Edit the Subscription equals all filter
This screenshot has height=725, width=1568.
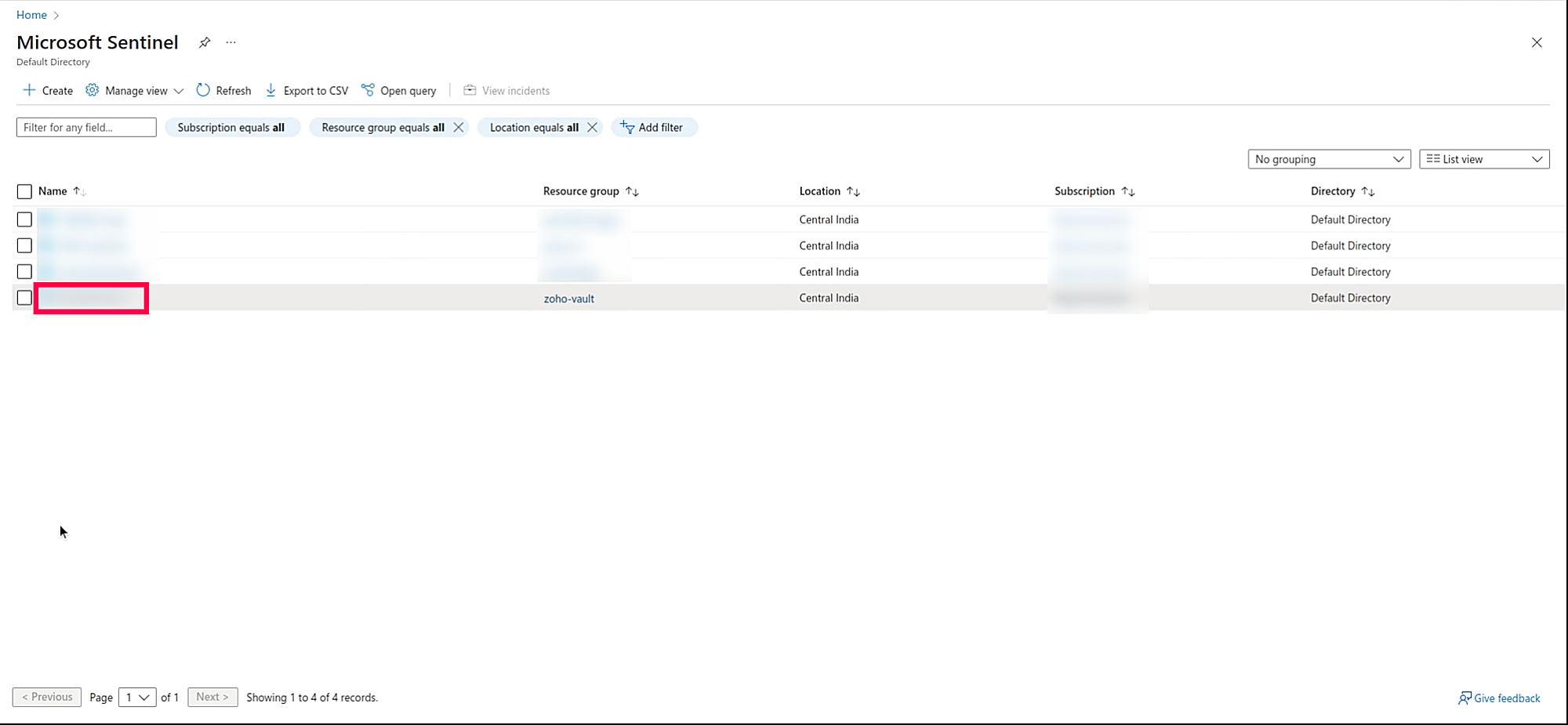(x=232, y=127)
